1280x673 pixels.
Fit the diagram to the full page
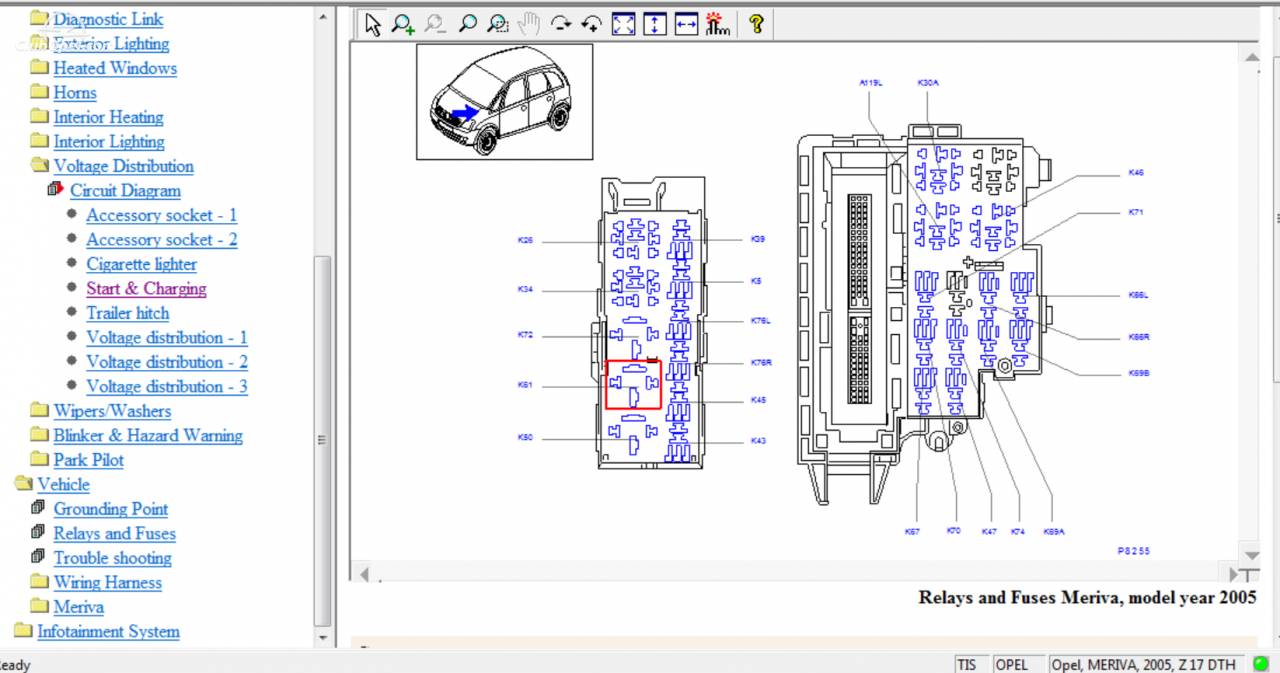(623, 25)
